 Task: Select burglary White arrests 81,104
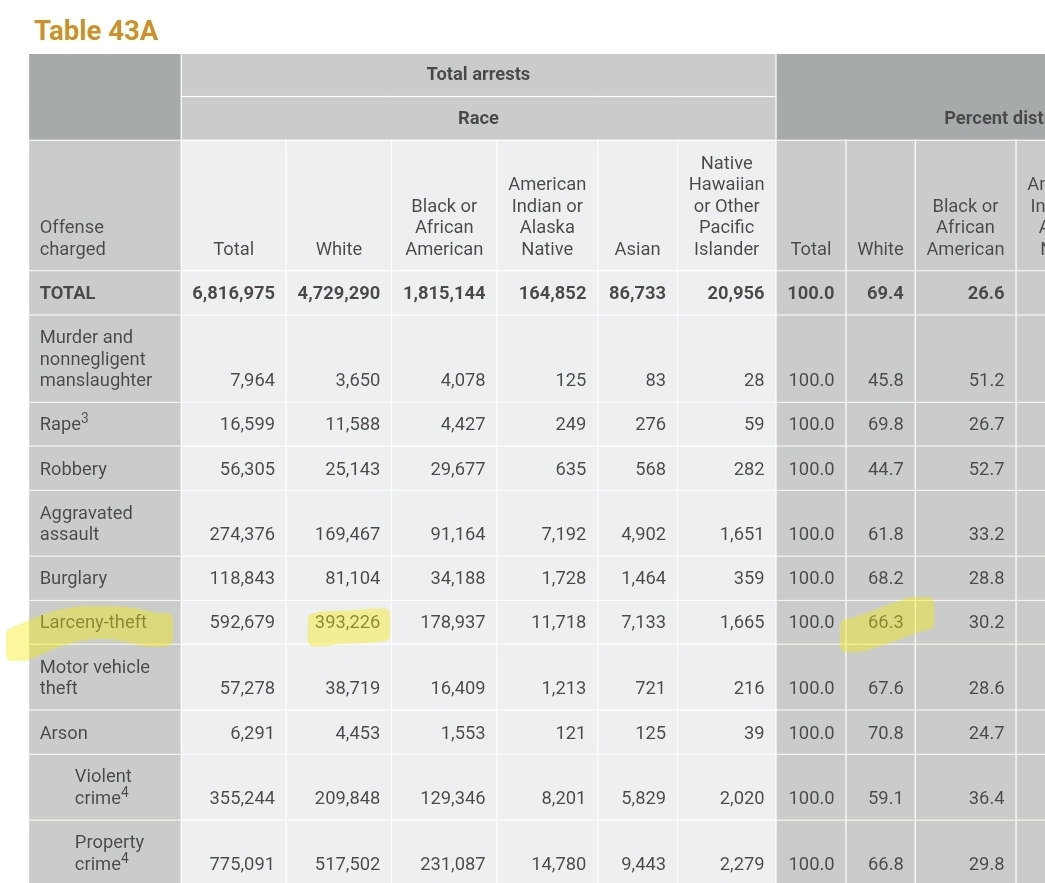coord(353,578)
